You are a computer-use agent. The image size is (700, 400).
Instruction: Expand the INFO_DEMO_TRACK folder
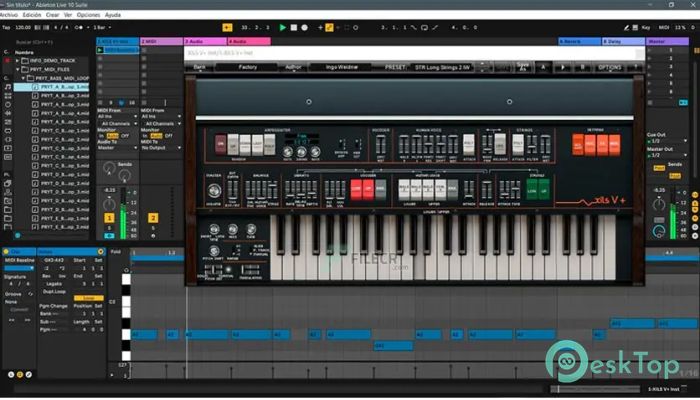pyautogui.click(x=18, y=61)
